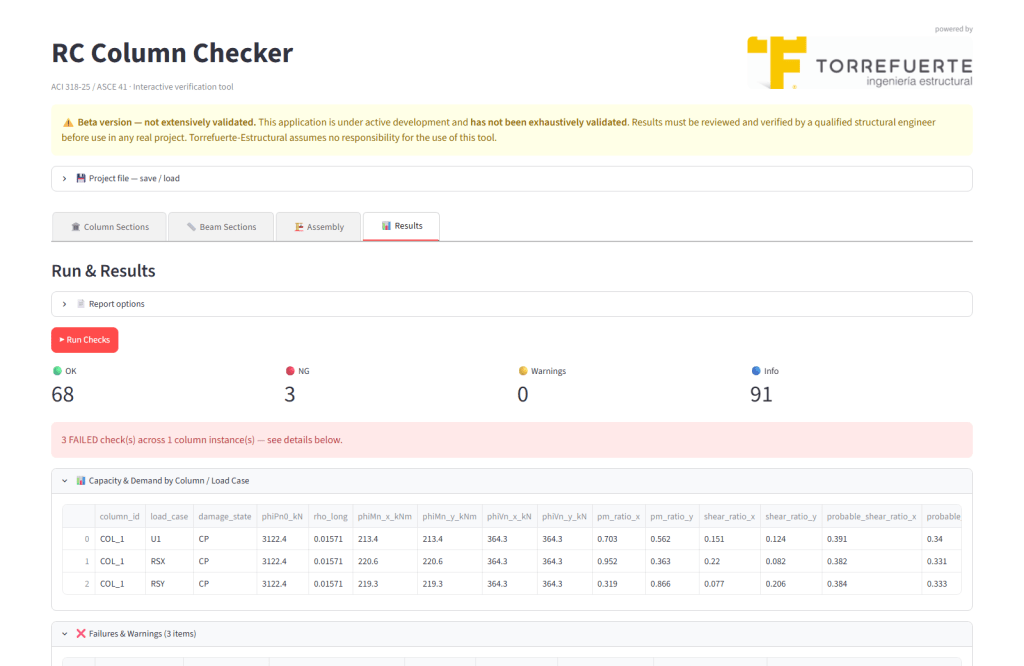Screen dimensions: 1024x666
Task: Click probable_shear_ratio_x value 0.391
Action: click(871, 539)
